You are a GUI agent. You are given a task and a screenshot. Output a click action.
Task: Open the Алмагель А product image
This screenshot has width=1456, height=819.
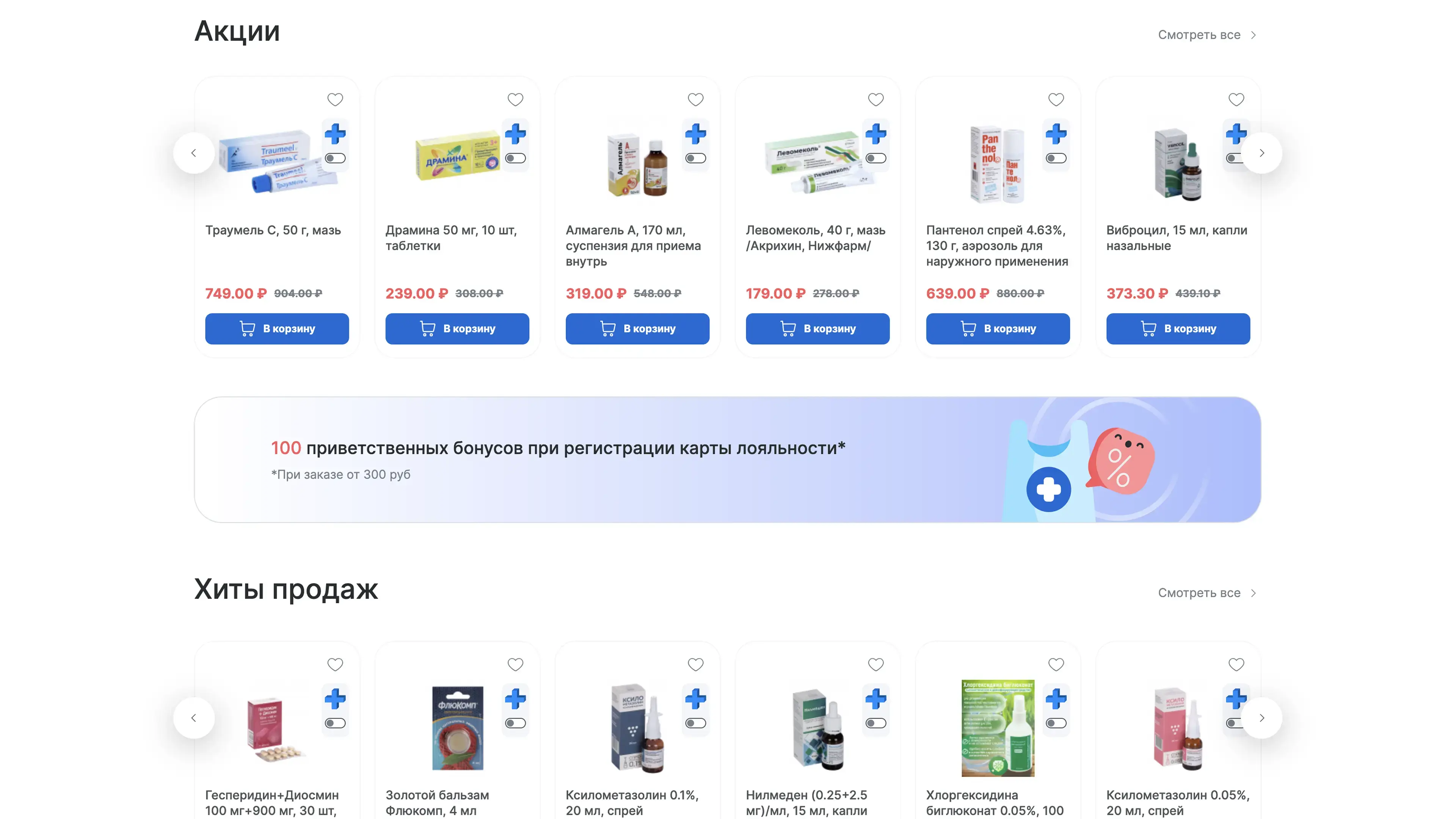(637, 165)
